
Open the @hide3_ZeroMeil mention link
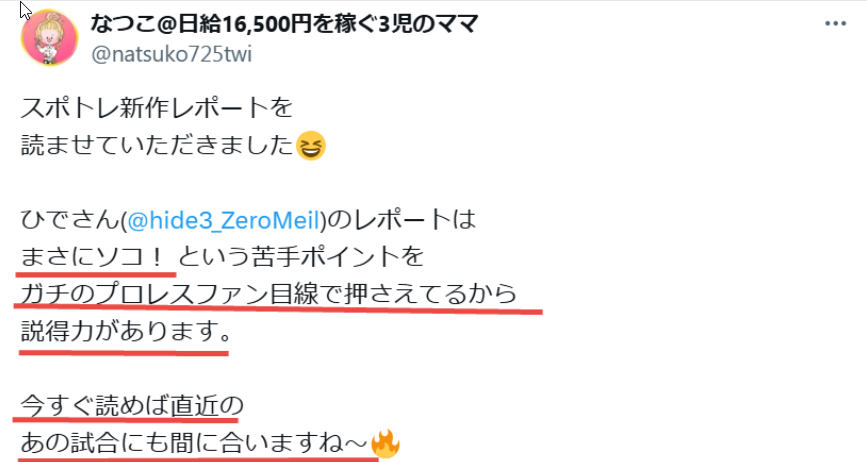(223, 220)
